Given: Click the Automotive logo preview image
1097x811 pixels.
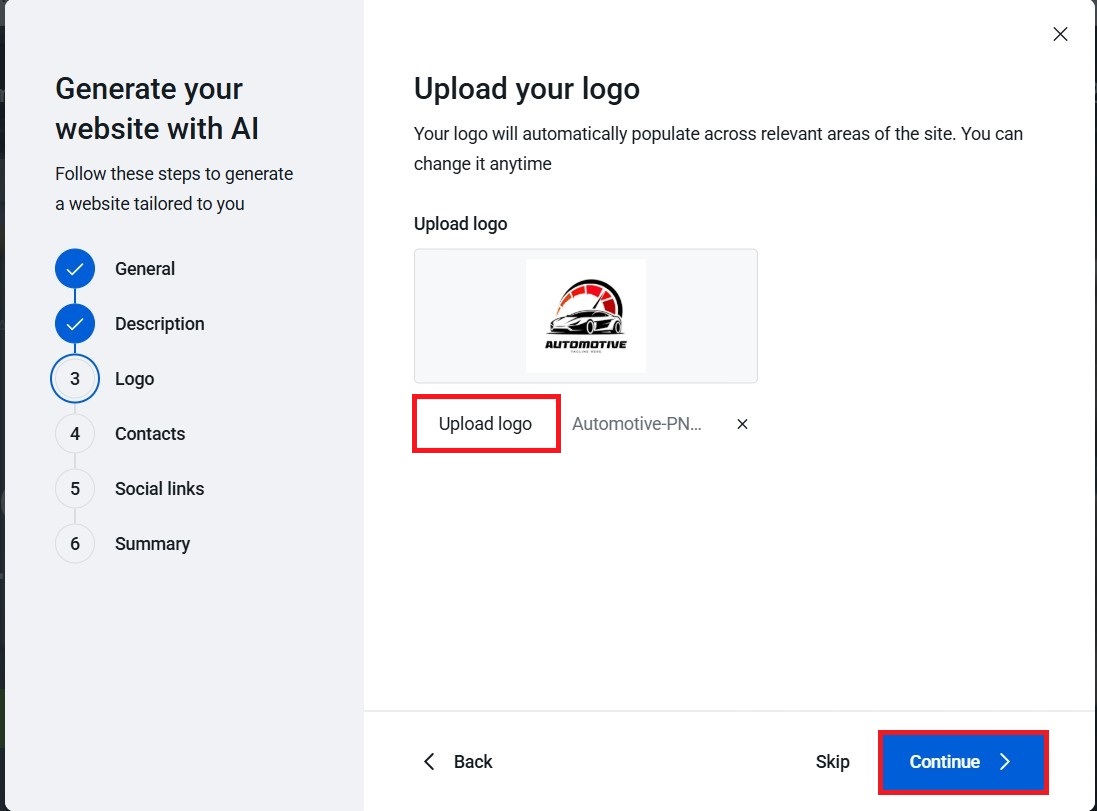Looking at the screenshot, I should click(586, 316).
